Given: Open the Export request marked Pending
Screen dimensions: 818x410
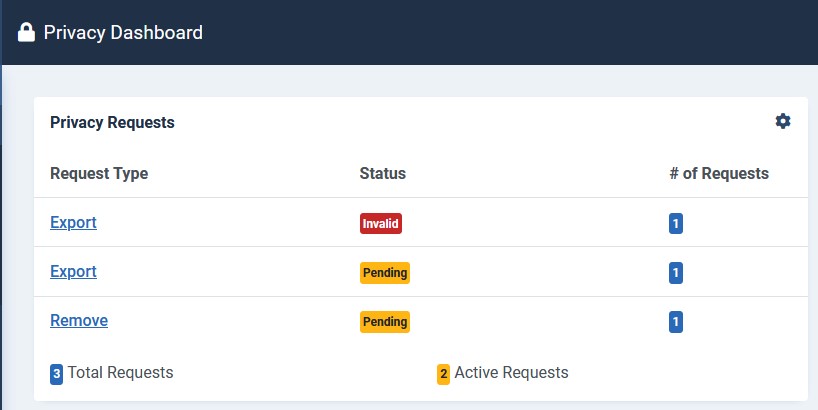Looking at the screenshot, I should pyautogui.click(x=73, y=271).
